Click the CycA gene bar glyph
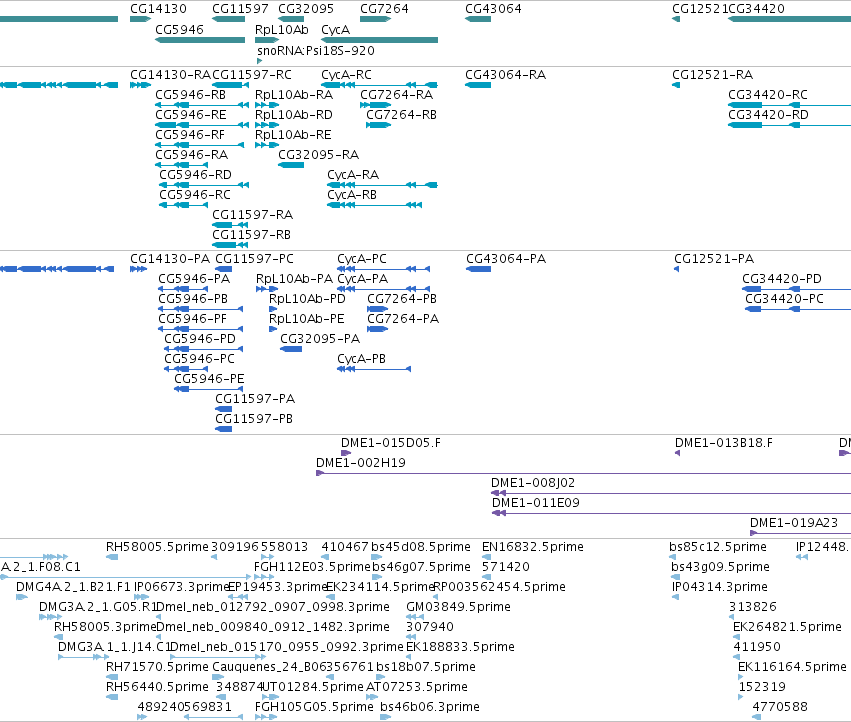 379,40
